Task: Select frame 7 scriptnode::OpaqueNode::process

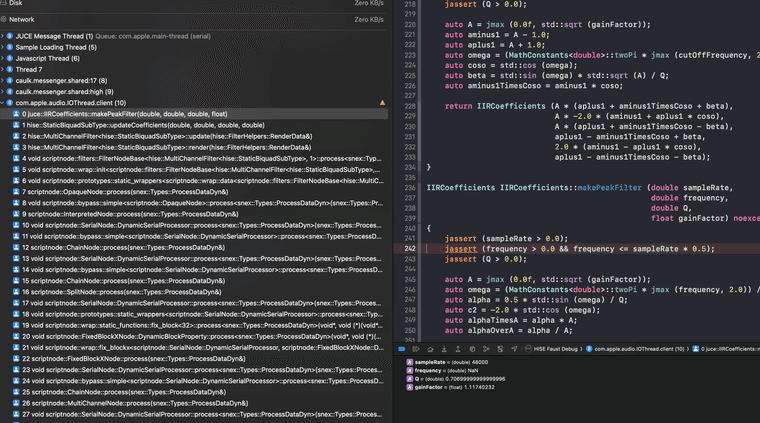Action: click(x=194, y=192)
